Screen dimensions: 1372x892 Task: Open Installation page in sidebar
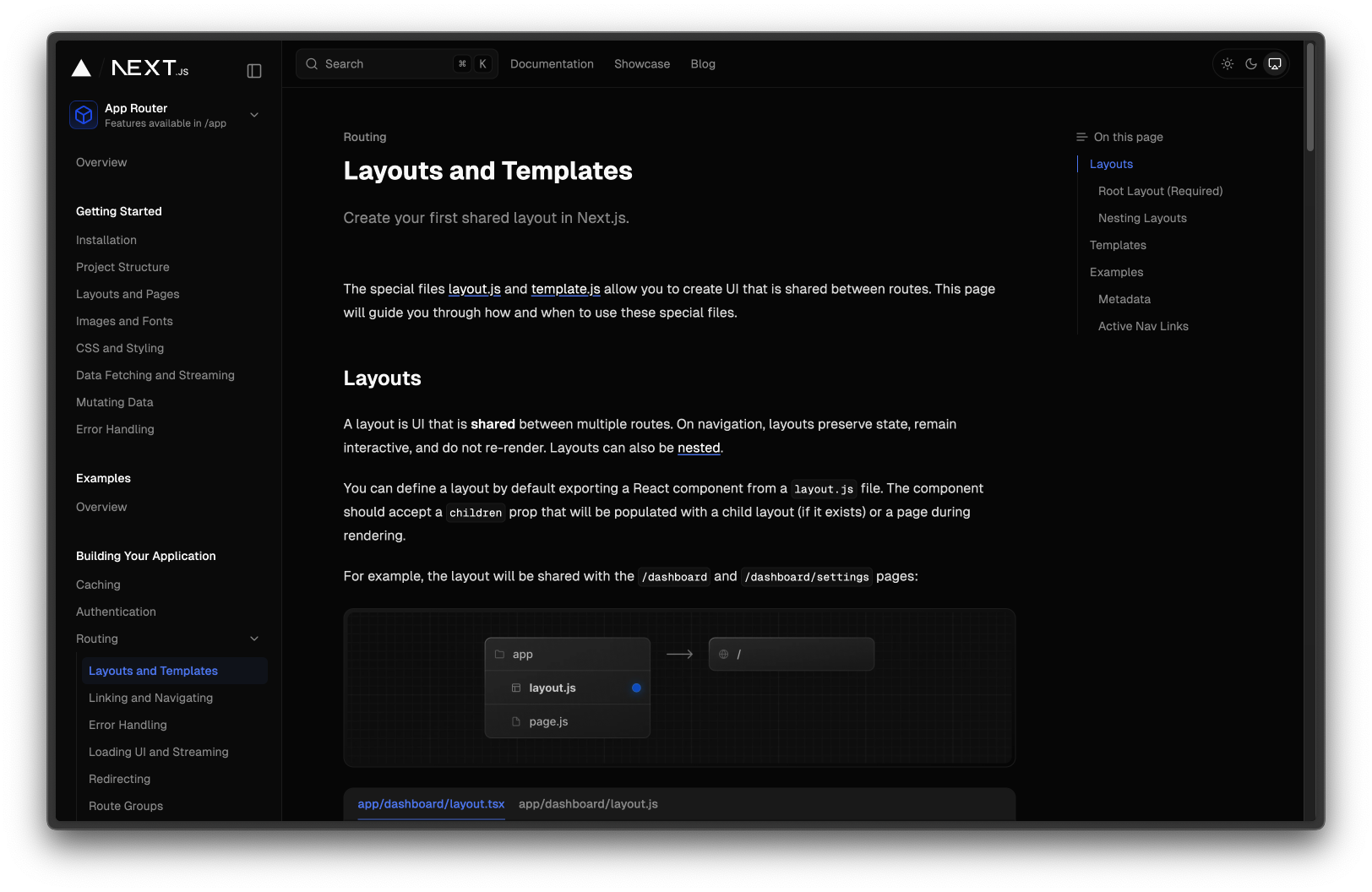pyautogui.click(x=106, y=240)
